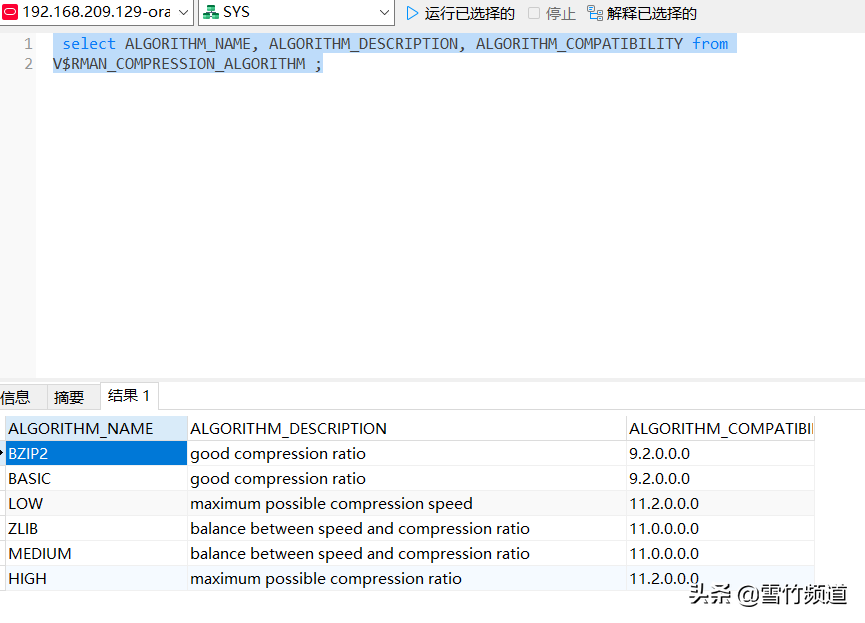865x623 pixels.
Task: Select the ZLIB cell
Action: click(97, 529)
